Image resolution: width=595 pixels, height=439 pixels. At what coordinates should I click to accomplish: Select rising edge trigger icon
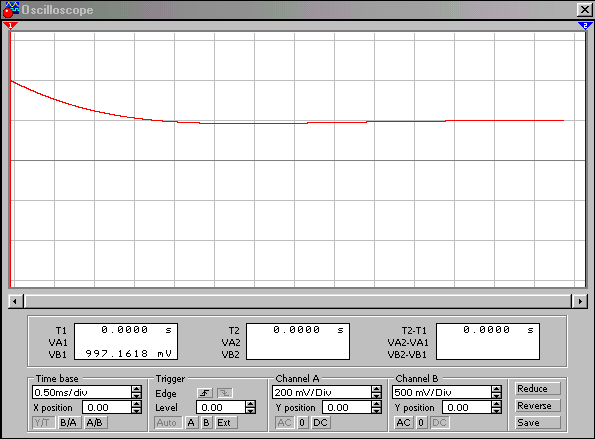coord(205,393)
